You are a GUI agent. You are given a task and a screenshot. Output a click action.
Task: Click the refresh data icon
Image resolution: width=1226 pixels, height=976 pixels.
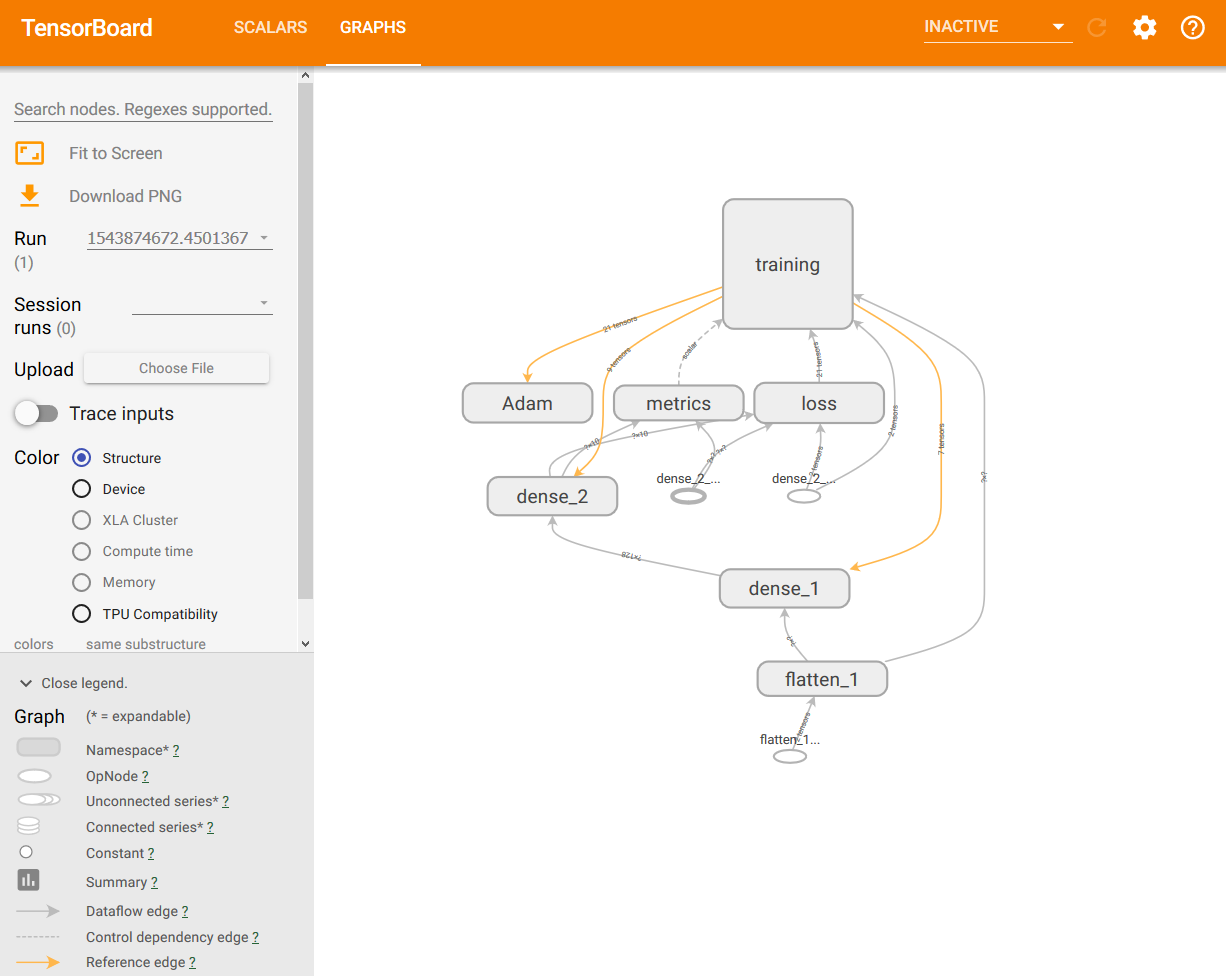coord(1096,28)
